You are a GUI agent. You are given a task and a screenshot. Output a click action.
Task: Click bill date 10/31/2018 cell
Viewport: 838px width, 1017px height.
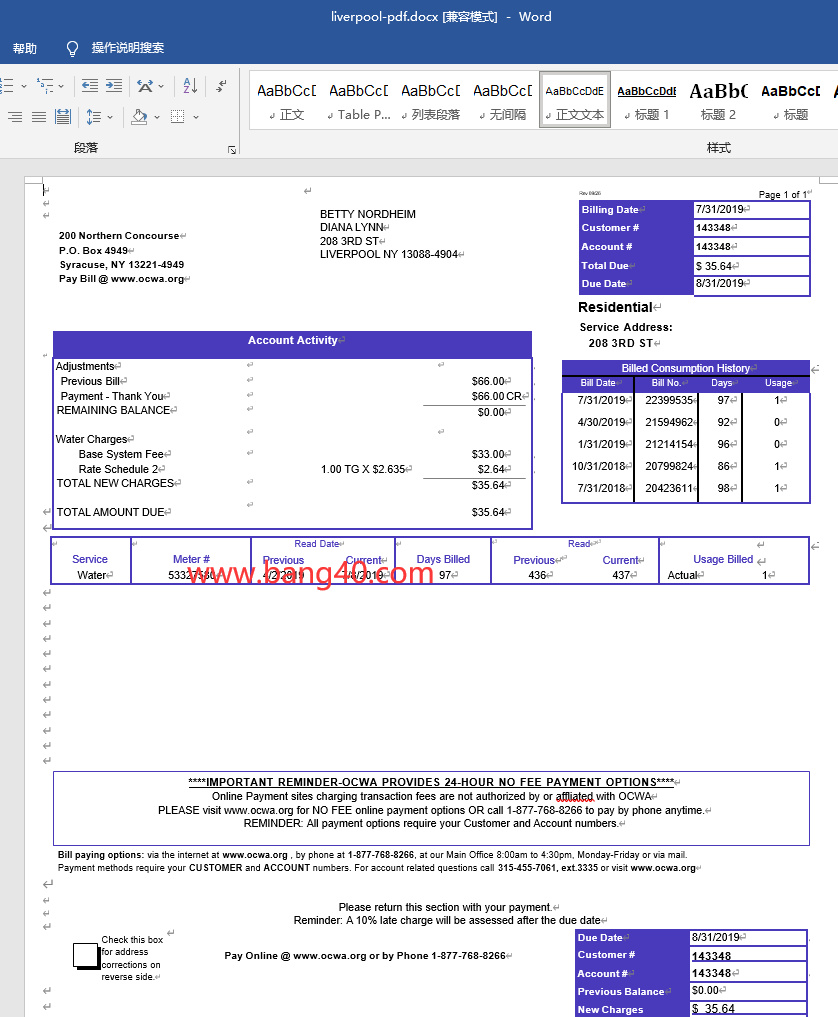pyautogui.click(x=599, y=466)
